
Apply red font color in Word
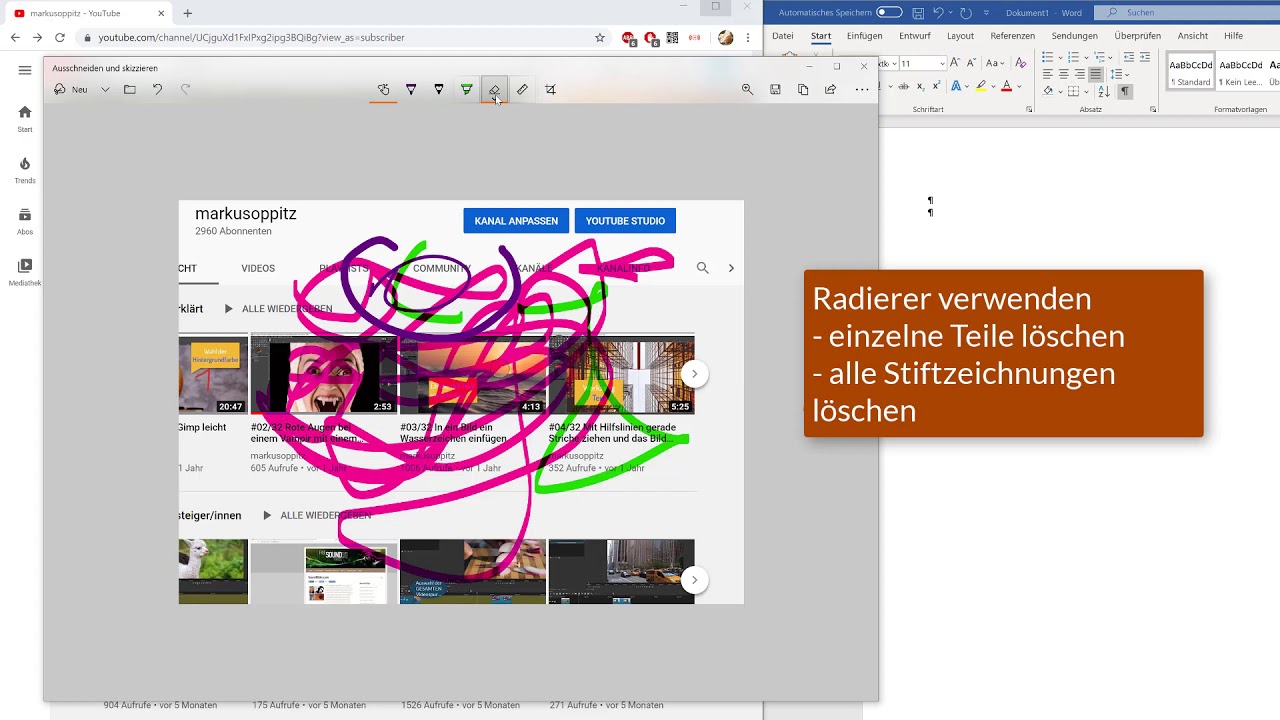pyautogui.click(x=1006, y=87)
